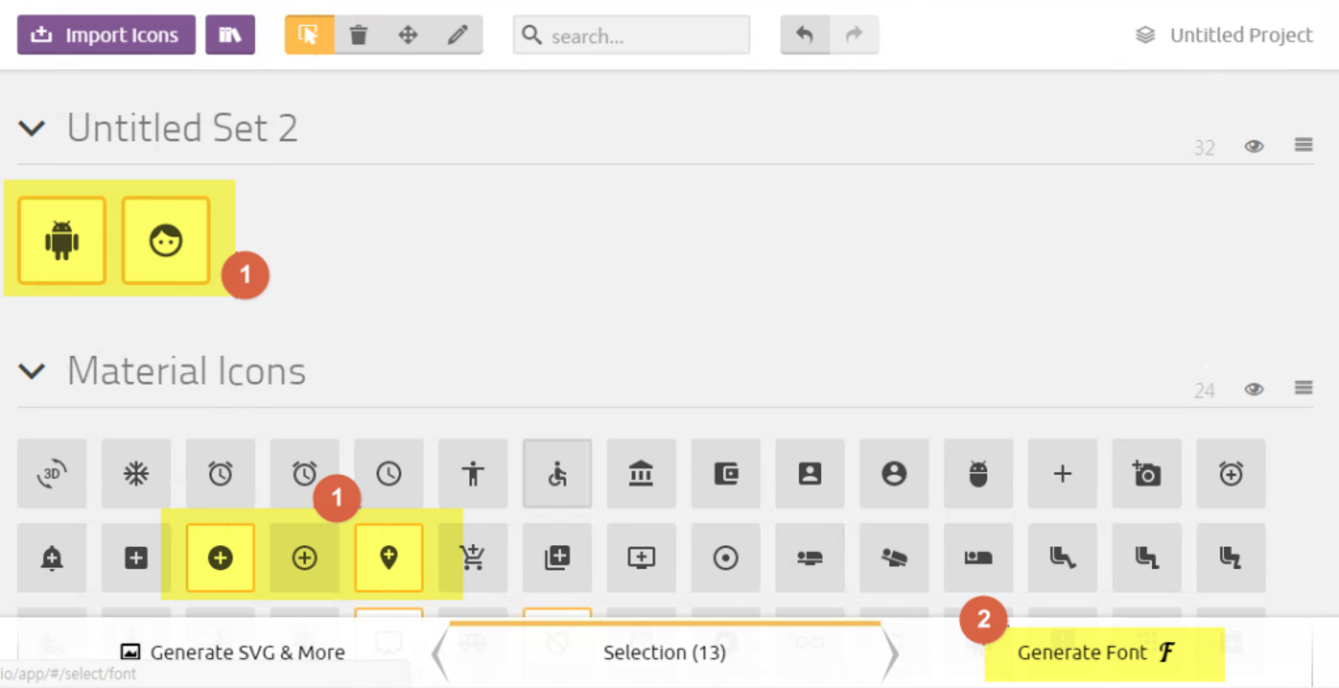Click the Import Icons button
1339x688 pixels.
(106, 35)
